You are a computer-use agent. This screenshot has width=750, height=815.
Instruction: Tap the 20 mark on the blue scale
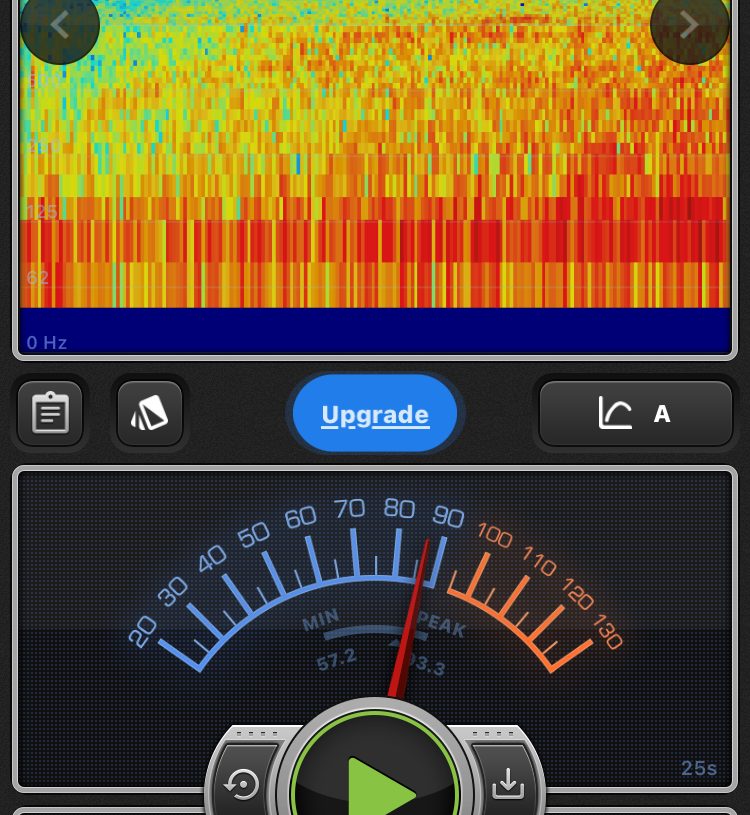143,631
